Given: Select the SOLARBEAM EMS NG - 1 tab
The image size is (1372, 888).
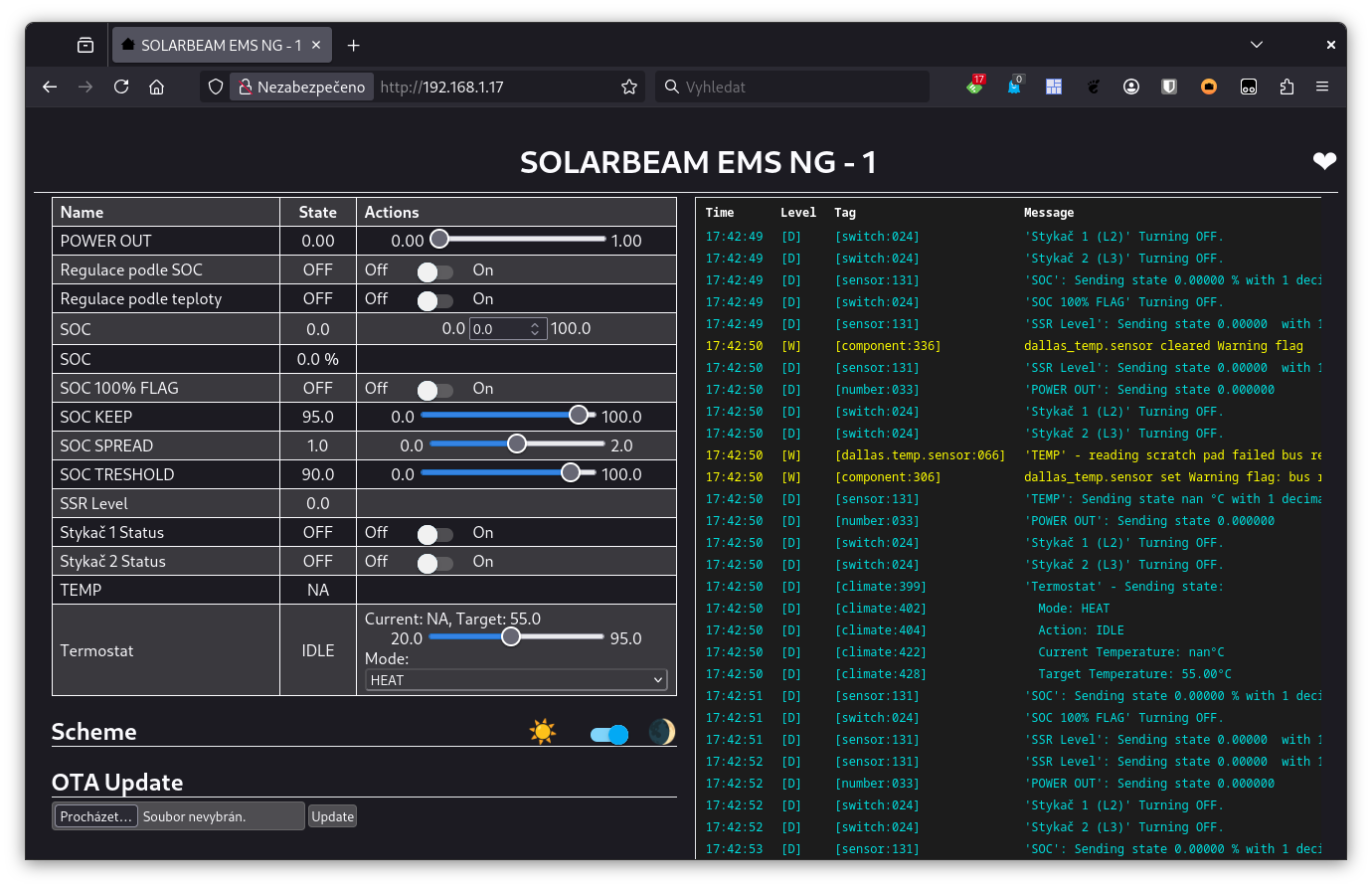Looking at the screenshot, I should (x=214, y=45).
